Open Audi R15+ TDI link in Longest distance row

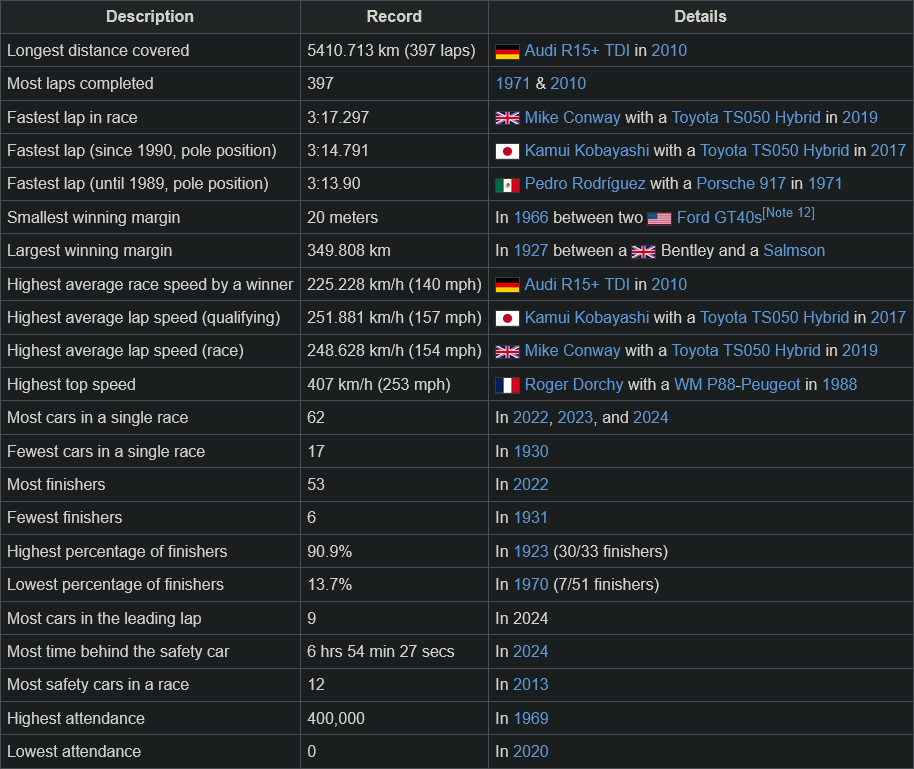click(576, 51)
